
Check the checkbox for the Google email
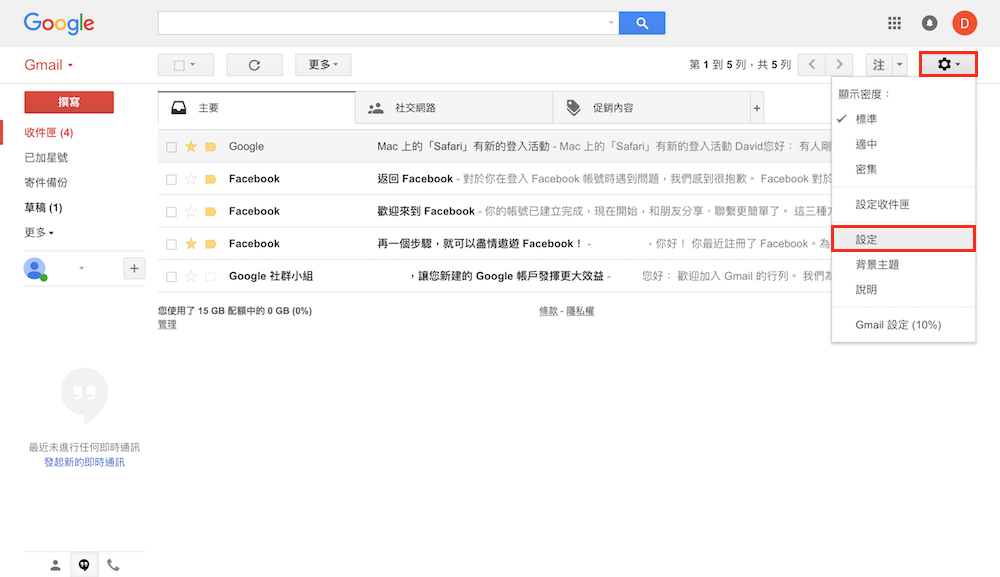(171, 147)
